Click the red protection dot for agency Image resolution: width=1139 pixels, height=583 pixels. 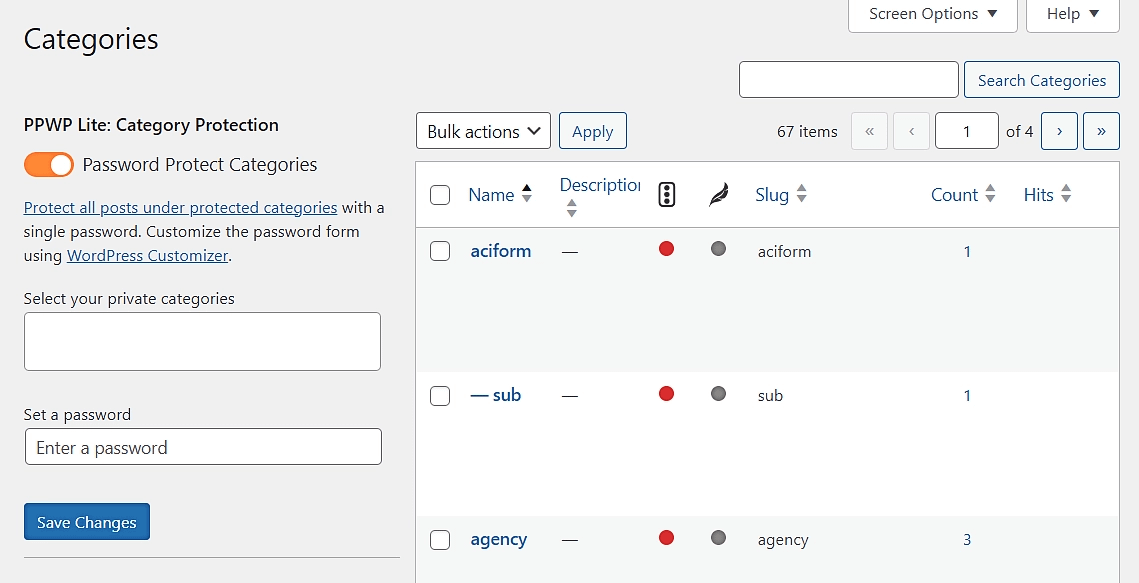tap(666, 537)
